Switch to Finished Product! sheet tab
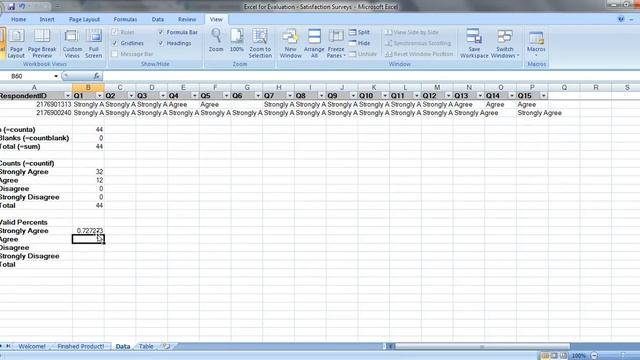 (80, 346)
